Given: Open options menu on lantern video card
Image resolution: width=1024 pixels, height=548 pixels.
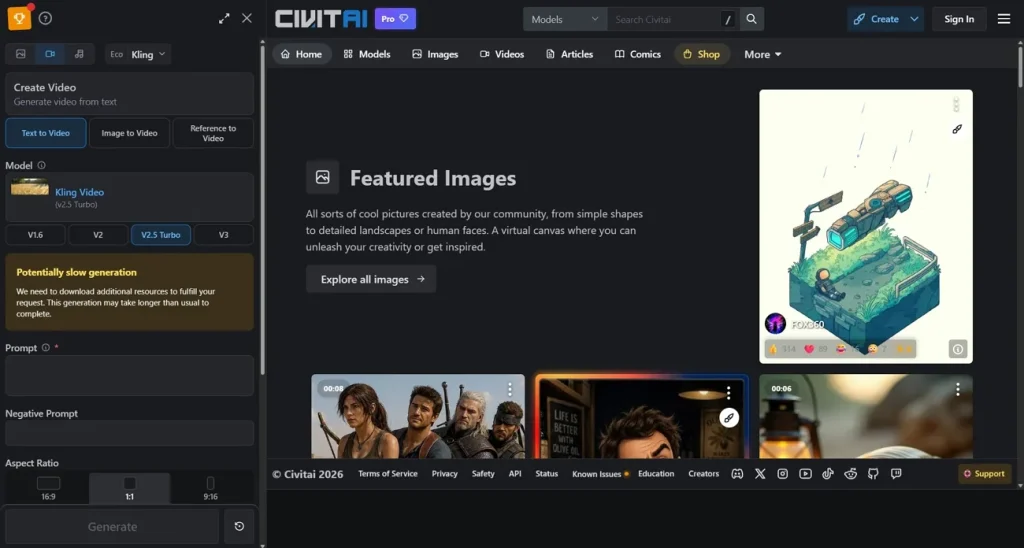Looking at the screenshot, I should [957, 390].
